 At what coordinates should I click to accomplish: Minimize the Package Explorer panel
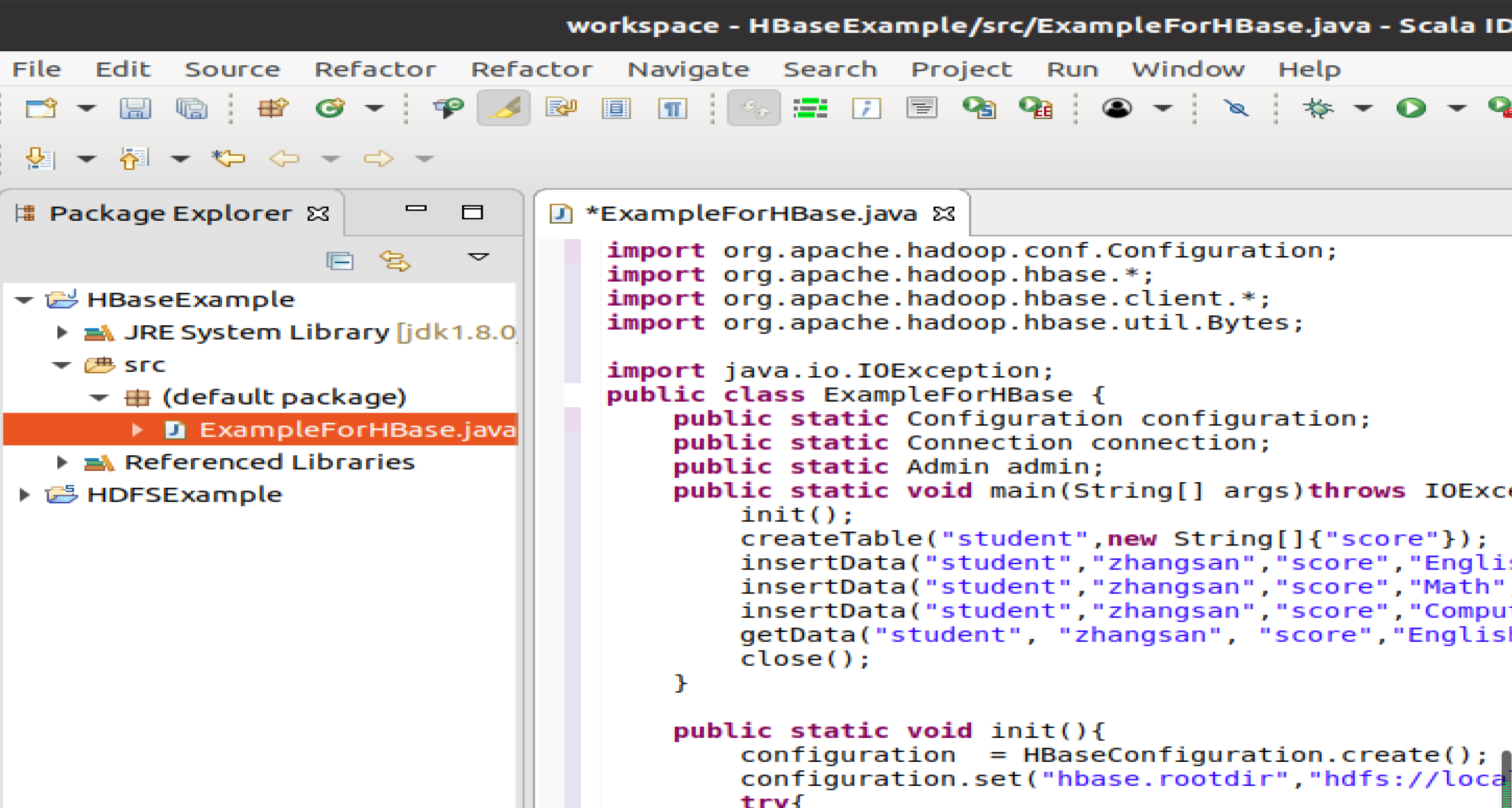coord(416,208)
